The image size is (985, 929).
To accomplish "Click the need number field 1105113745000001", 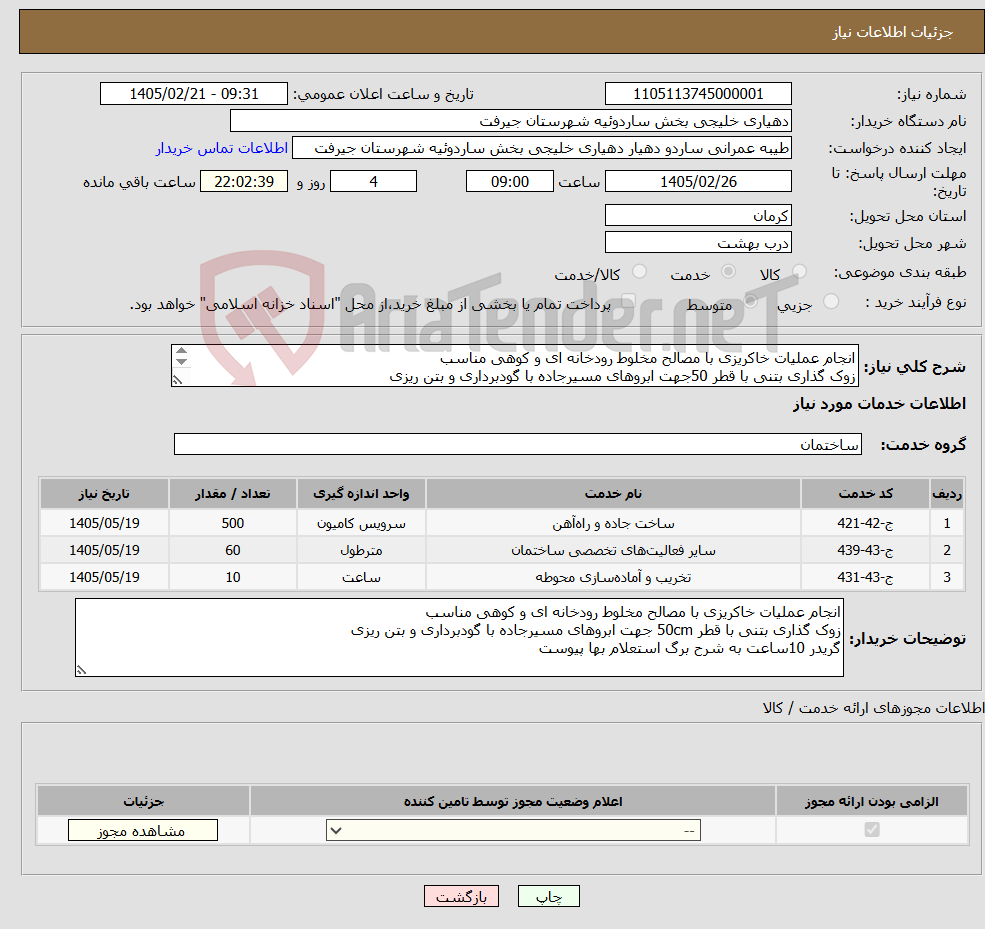I will [698, 94].
